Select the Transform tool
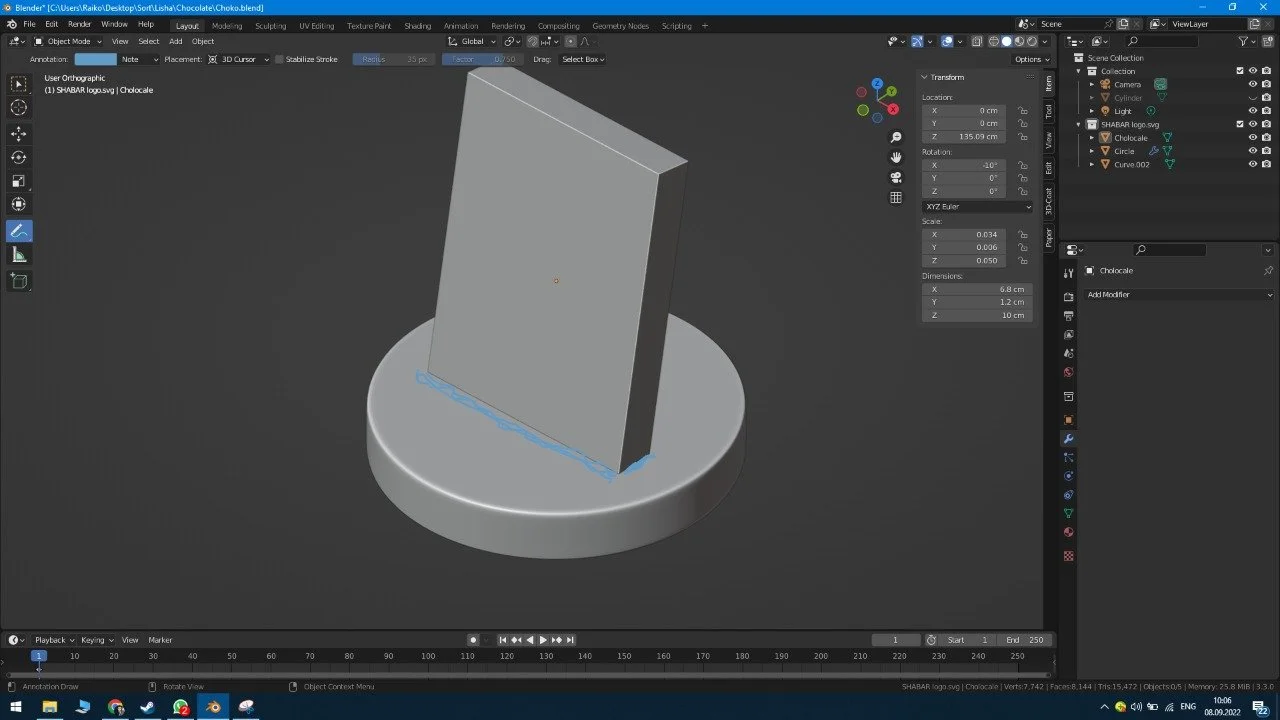The image size is (1280, 720). (x=19, y=204)
